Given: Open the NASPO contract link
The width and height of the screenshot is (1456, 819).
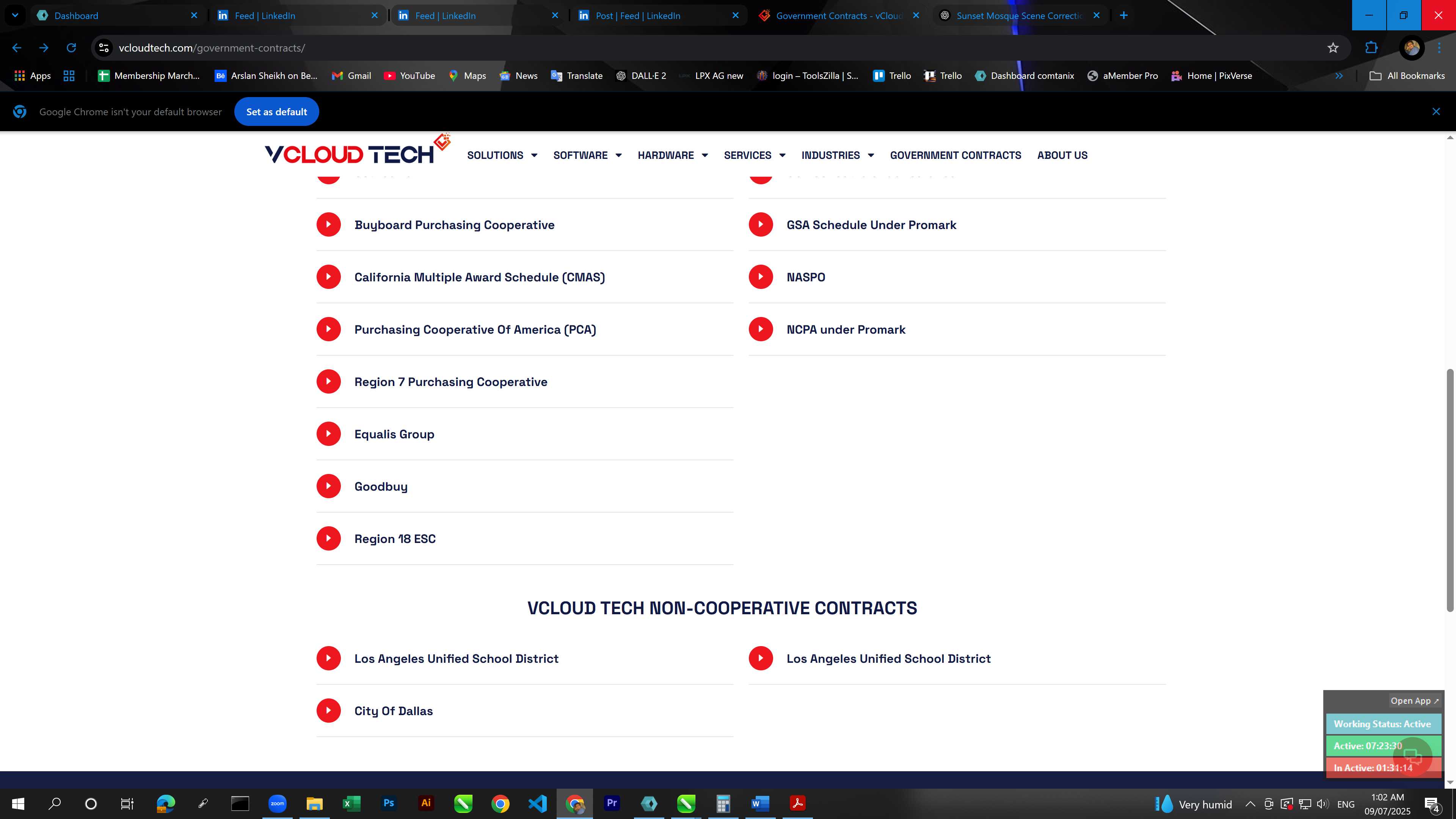Looking at the screenshot, I should pos(805,277).
